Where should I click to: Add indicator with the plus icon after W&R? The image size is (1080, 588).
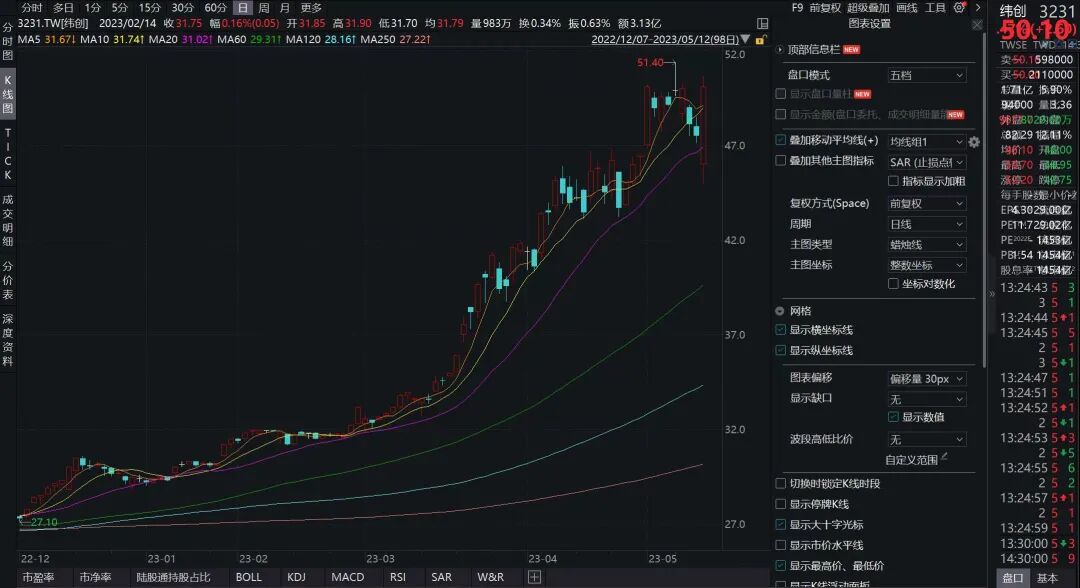click(534, 577)
